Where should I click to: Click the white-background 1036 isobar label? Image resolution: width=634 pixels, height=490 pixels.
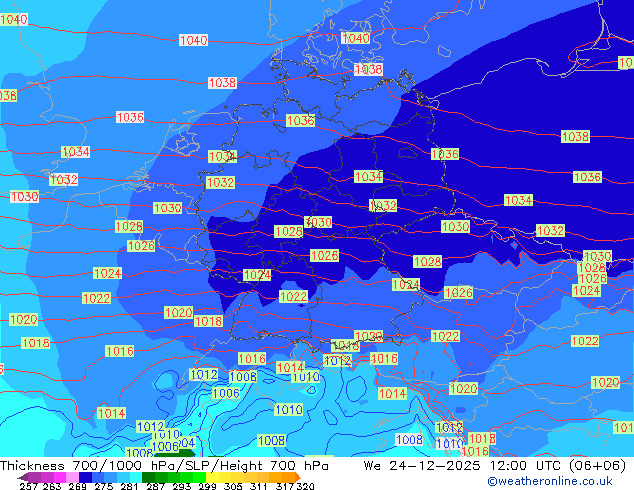(130, 117)
